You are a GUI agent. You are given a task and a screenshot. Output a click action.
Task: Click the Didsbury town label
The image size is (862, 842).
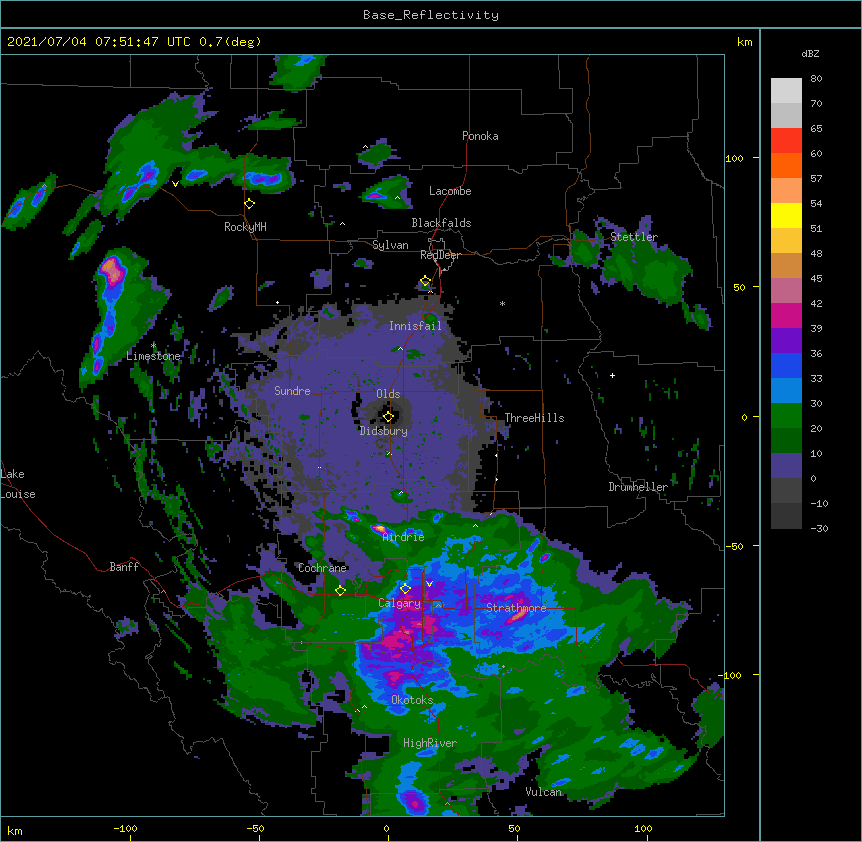click(x=383, y=431)
